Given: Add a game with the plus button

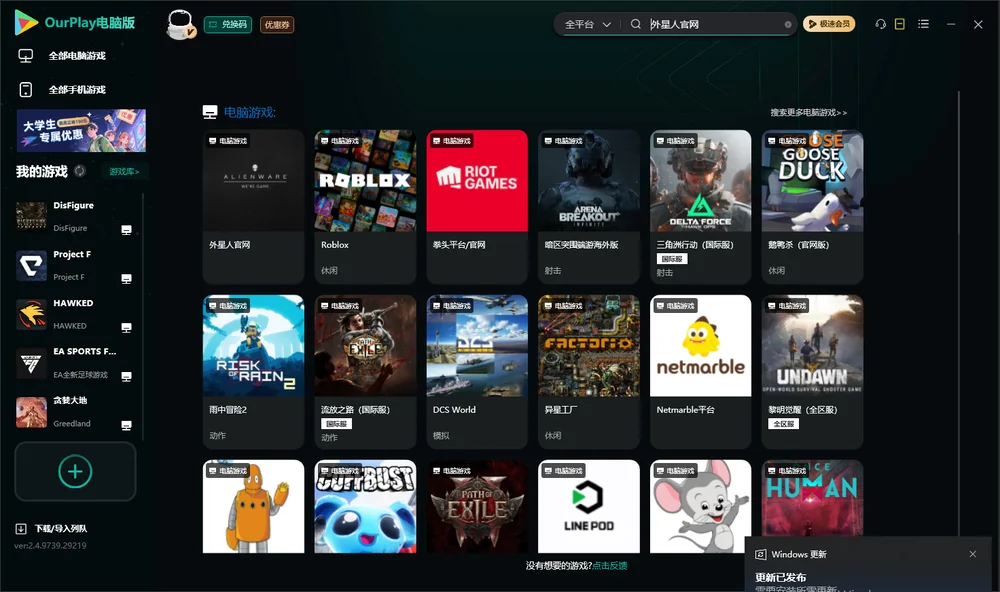Looking at the screenshot, I should coord(75,471).
